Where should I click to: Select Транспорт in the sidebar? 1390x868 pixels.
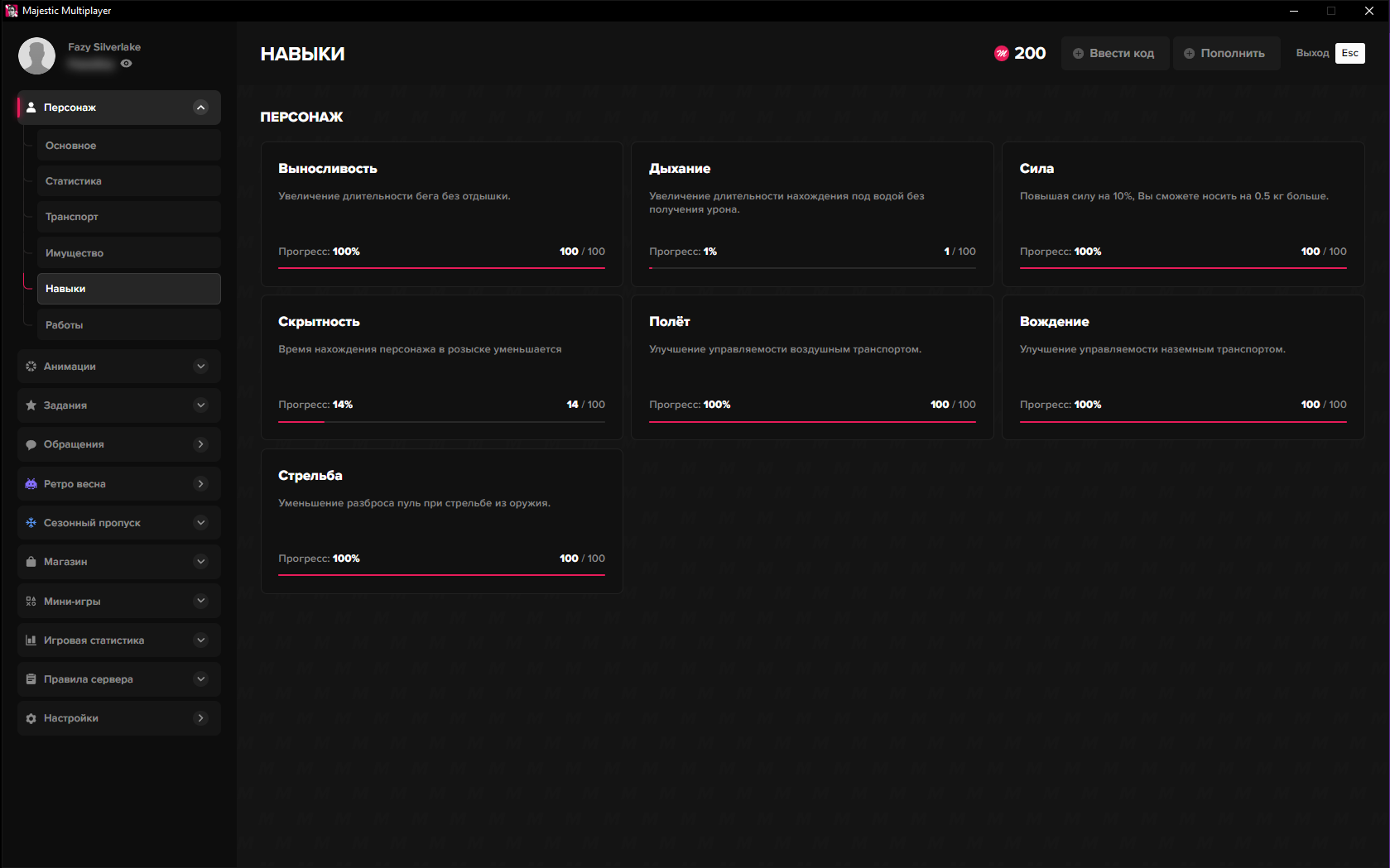[x=128, y=217]
